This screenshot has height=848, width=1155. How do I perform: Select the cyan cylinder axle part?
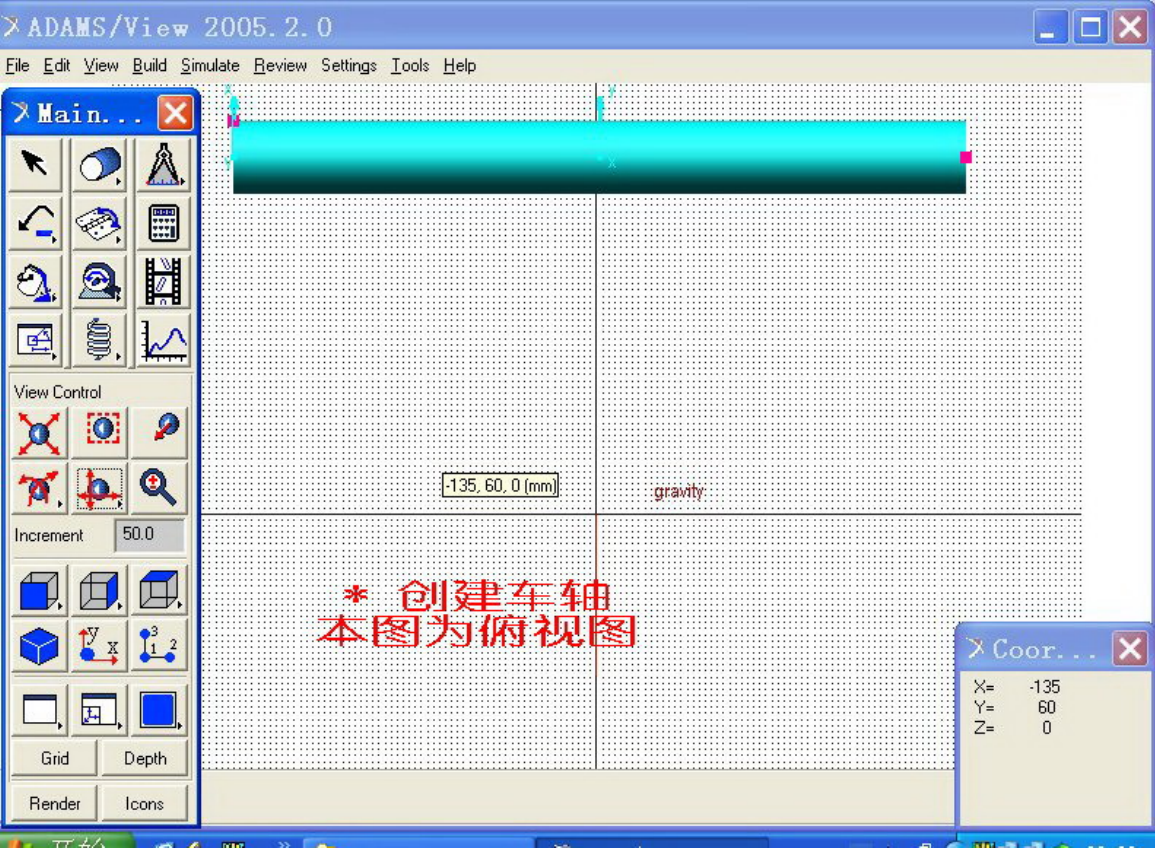[599, 158]
